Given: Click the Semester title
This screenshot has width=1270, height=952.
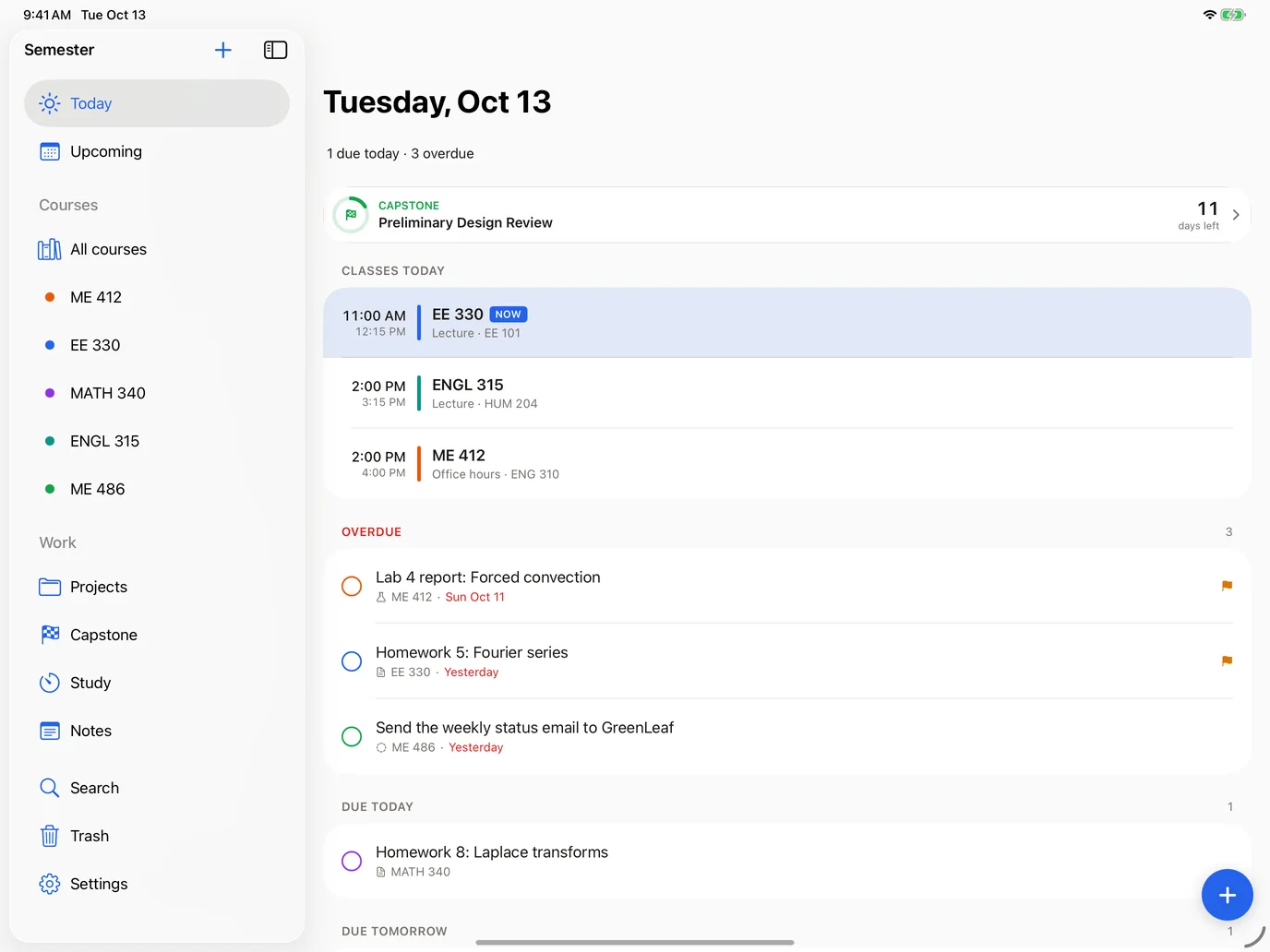Looking at the screenshot, I should click(59, 50).
